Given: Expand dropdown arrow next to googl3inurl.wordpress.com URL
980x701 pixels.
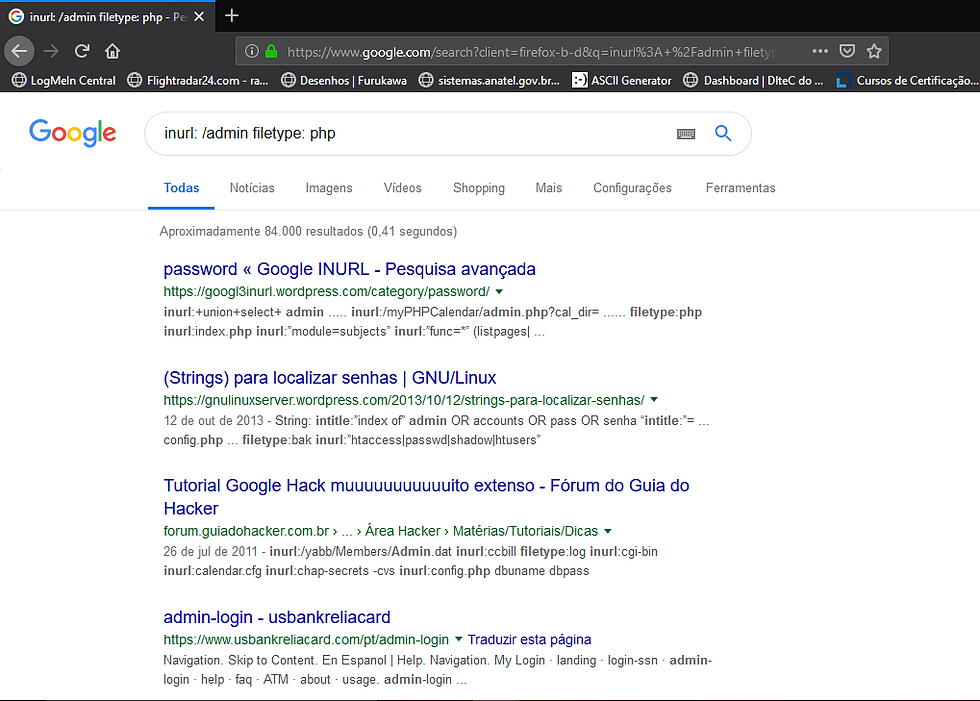Looking at the screenshot, I should [499, 292].
